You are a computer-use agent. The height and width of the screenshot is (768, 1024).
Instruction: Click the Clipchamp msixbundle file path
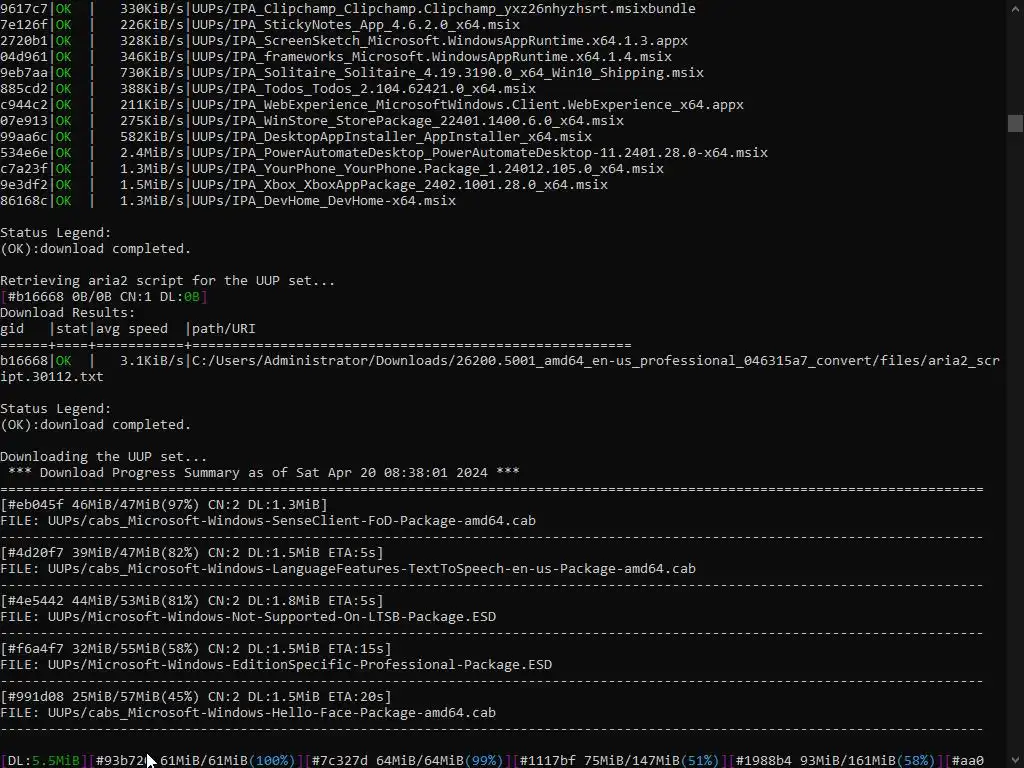443,8
